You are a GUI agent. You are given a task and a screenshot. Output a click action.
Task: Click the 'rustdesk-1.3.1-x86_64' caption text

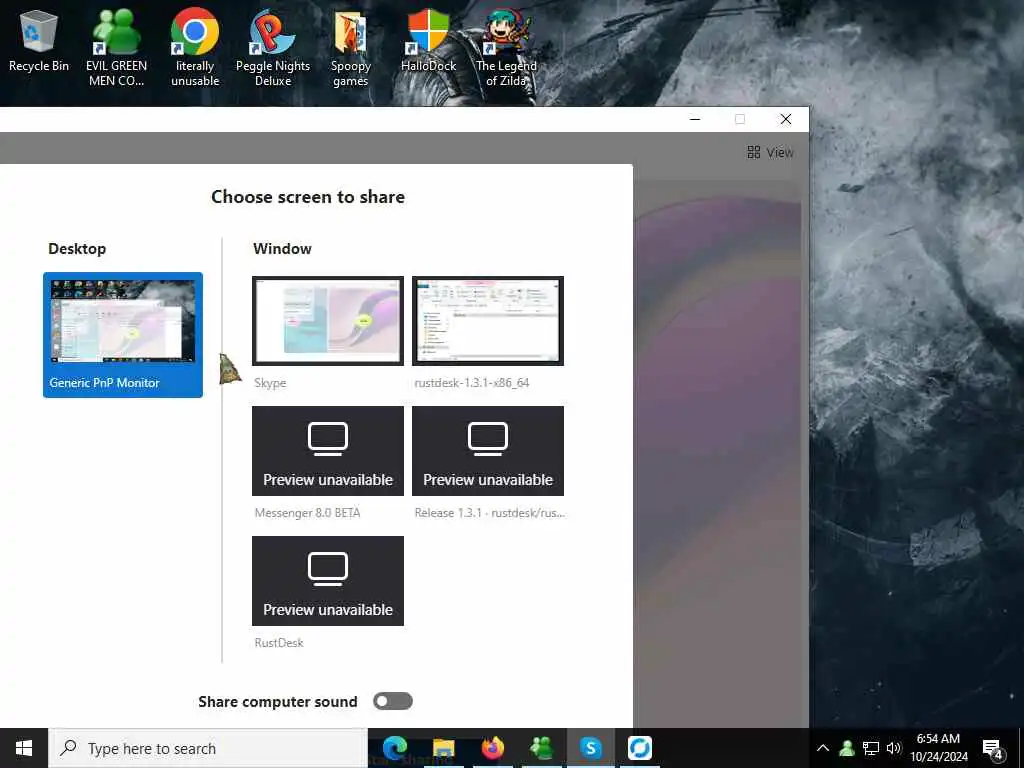coord(472,383)
